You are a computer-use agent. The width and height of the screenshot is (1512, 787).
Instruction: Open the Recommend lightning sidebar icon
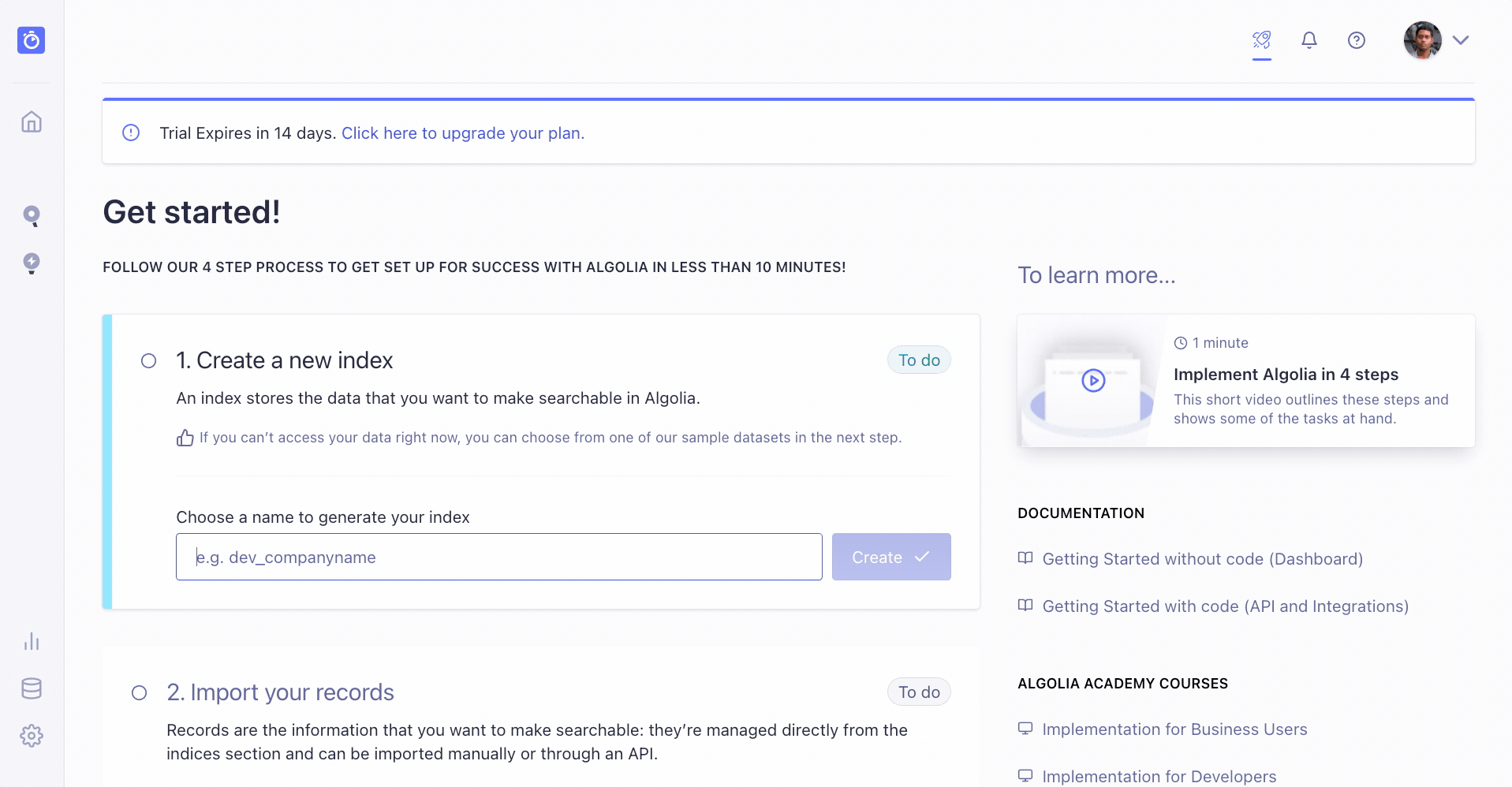pos(32,263)
